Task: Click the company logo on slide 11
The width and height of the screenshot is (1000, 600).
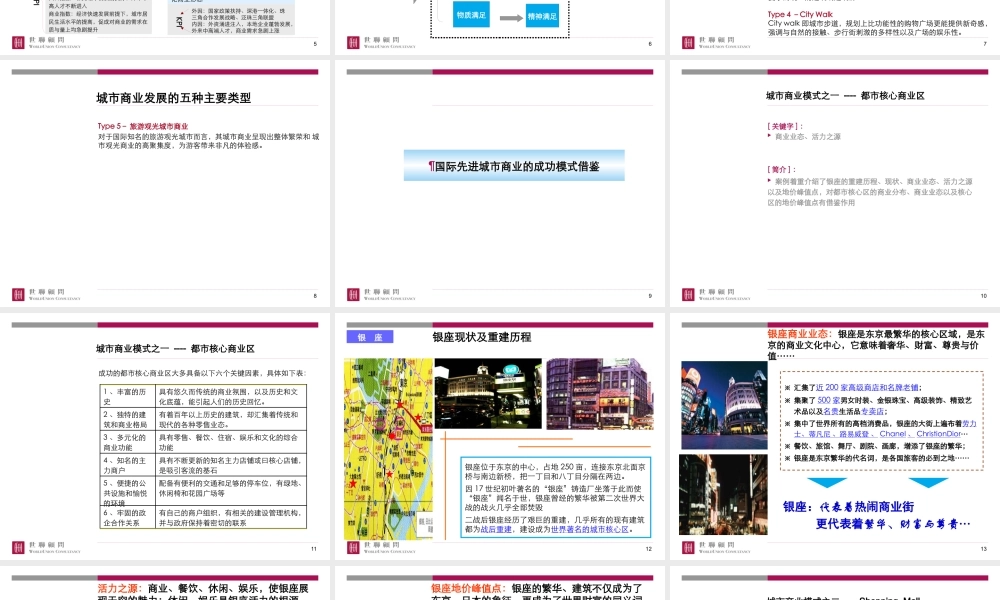Action: 46,547
